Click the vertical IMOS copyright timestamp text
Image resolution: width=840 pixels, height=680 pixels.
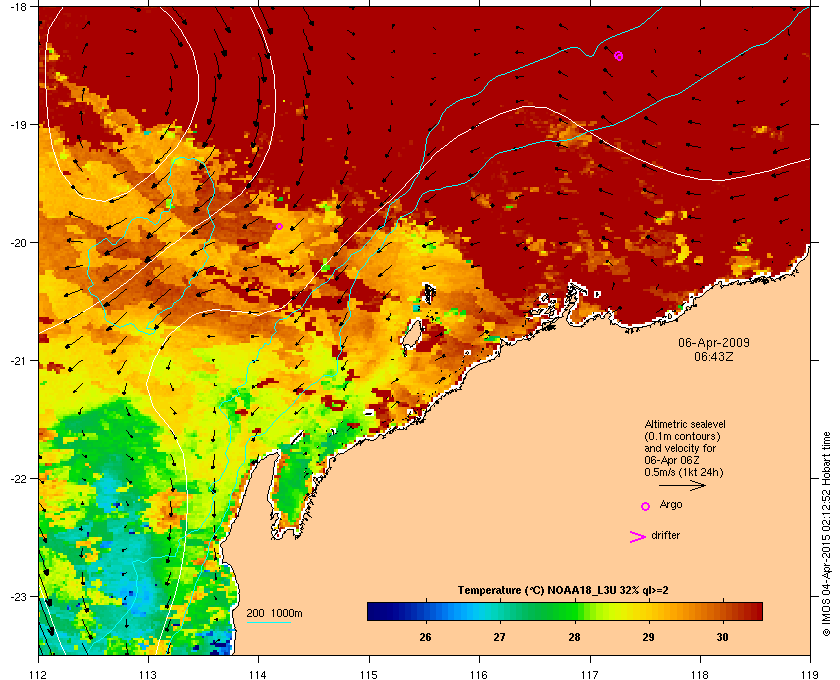[826, 534]
